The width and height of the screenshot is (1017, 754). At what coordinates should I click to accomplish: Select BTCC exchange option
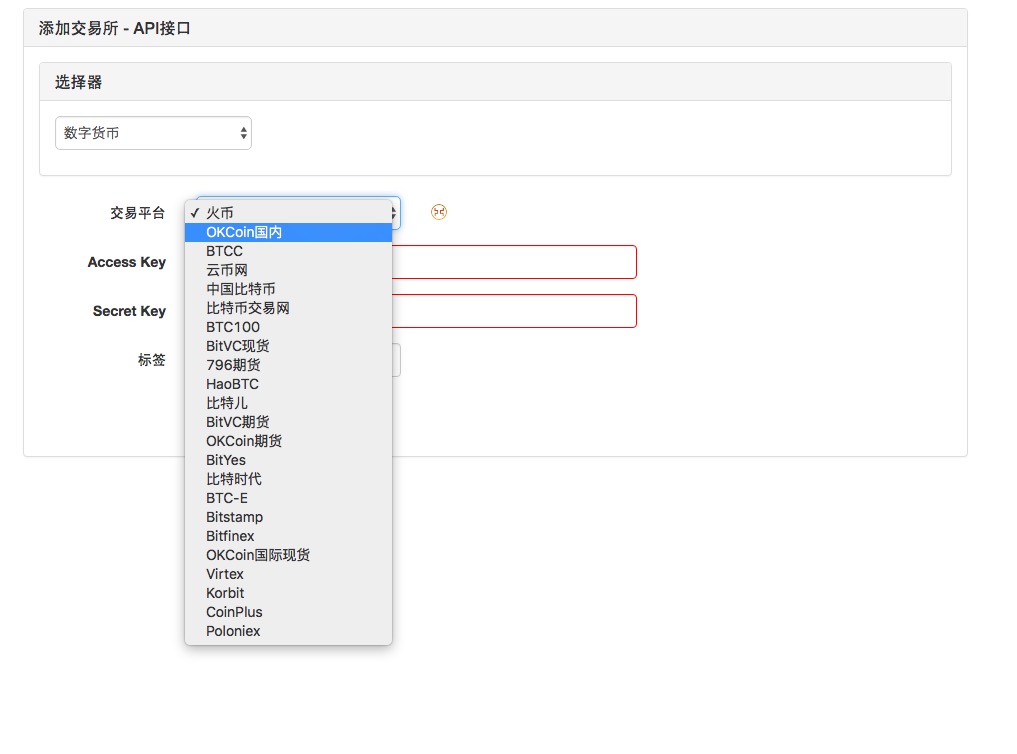pos(289,251)
